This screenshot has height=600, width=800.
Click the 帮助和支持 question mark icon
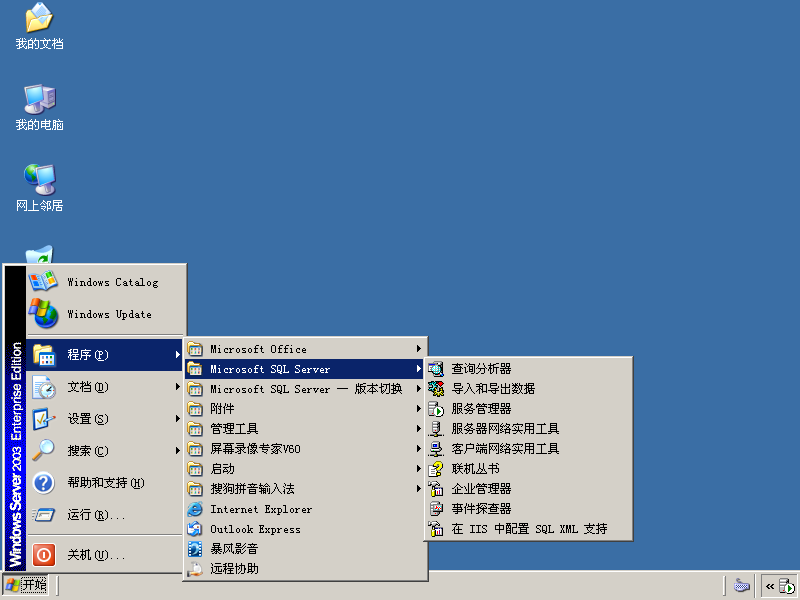(44, 483)
